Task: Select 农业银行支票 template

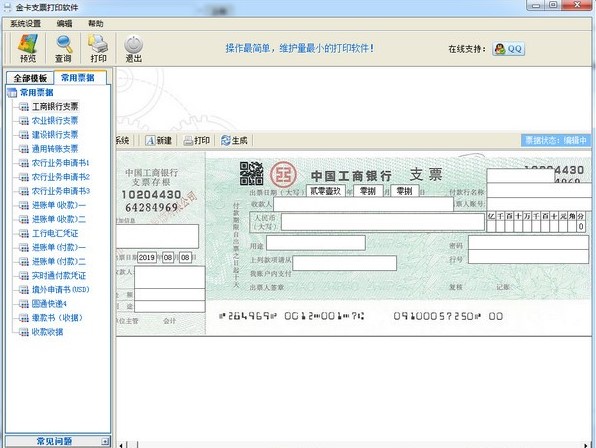Action: click(x=55, y=120)
